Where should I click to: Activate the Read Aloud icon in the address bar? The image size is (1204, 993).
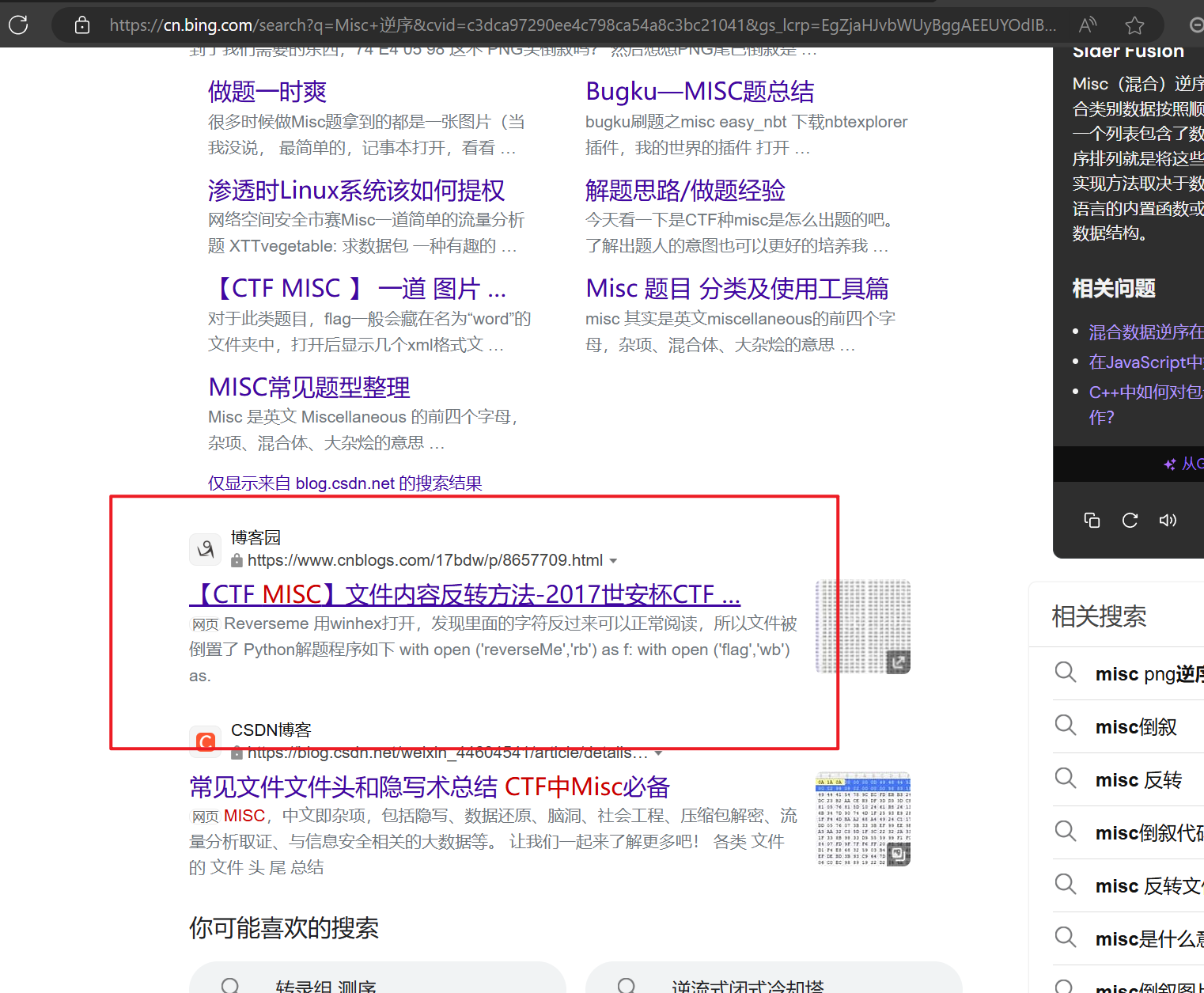point(1088,25)
